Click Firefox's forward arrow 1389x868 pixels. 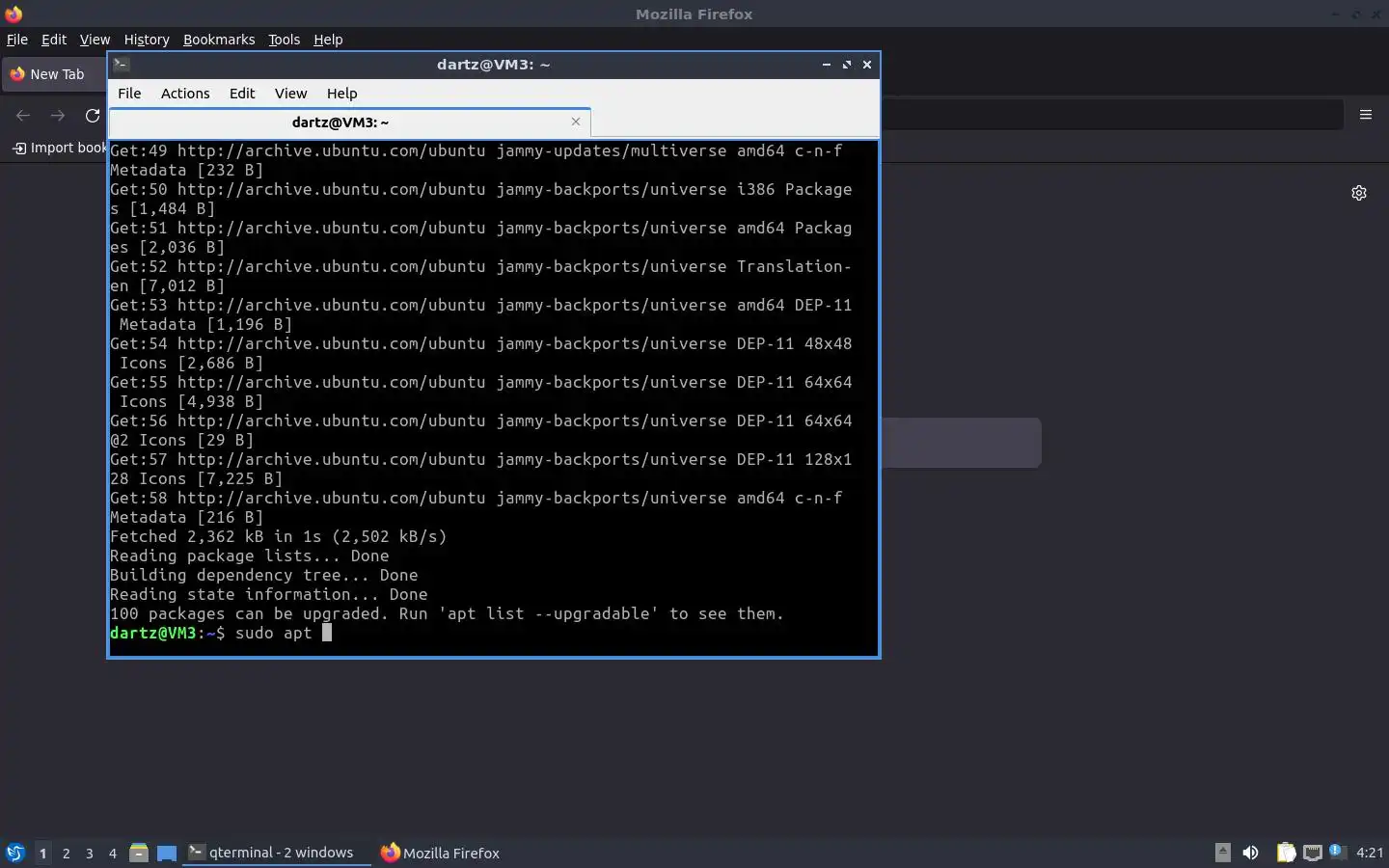click(x=58, y=116)
